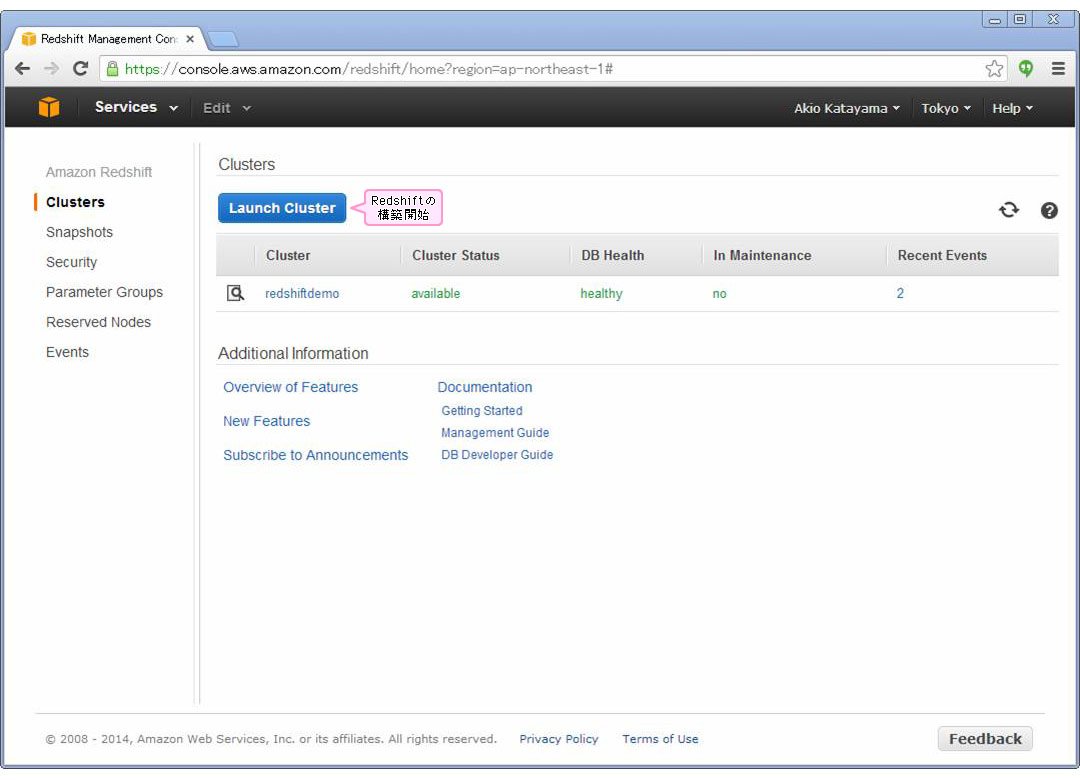Viewport: 1080px width, 780px height.
Task: Open the Akio Katayama account menu
Action: pyautogui.click(x=847, y=108)
